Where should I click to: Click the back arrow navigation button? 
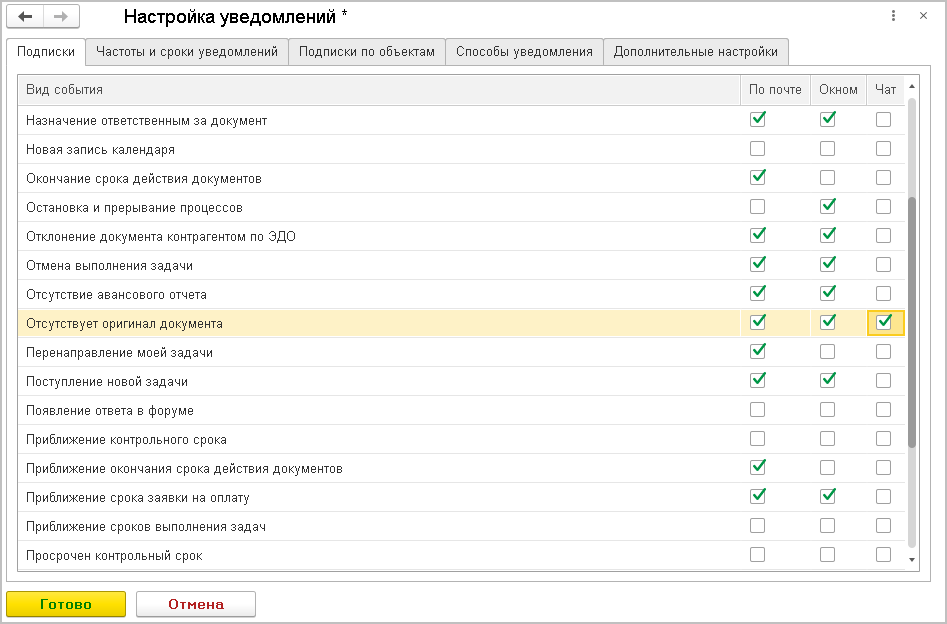[27, 17]
